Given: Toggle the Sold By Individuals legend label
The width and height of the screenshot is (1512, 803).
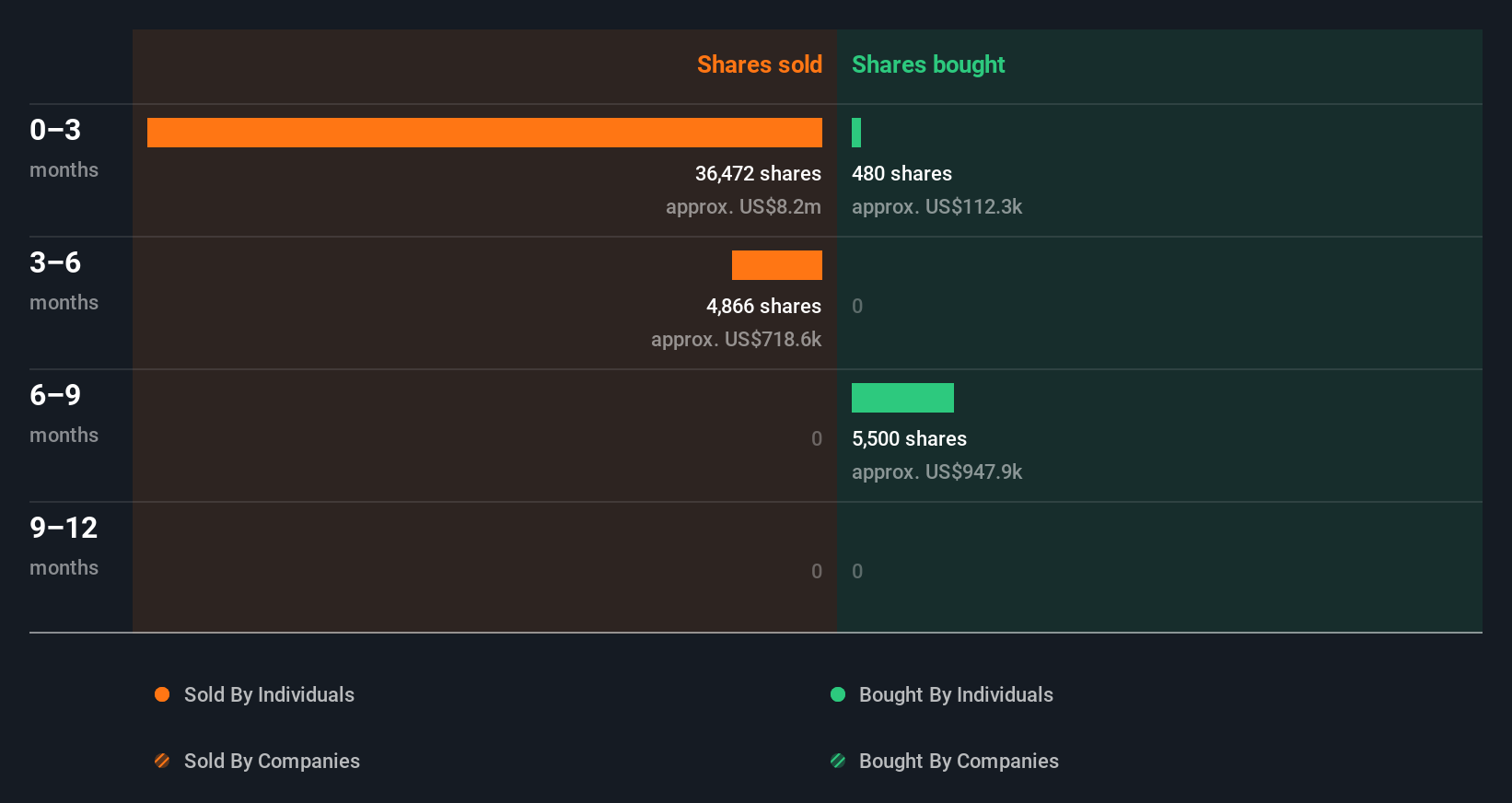Looking at the screenshot, I should point(269,694).
